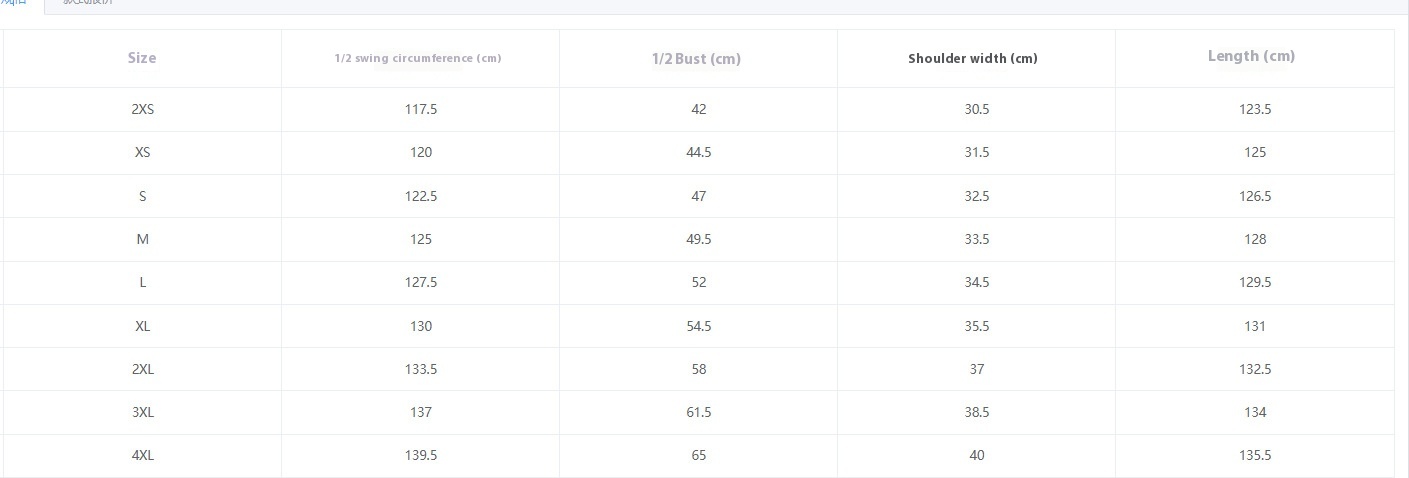Click the 1/2 Bust (cm) header

[x=696, y=58]
